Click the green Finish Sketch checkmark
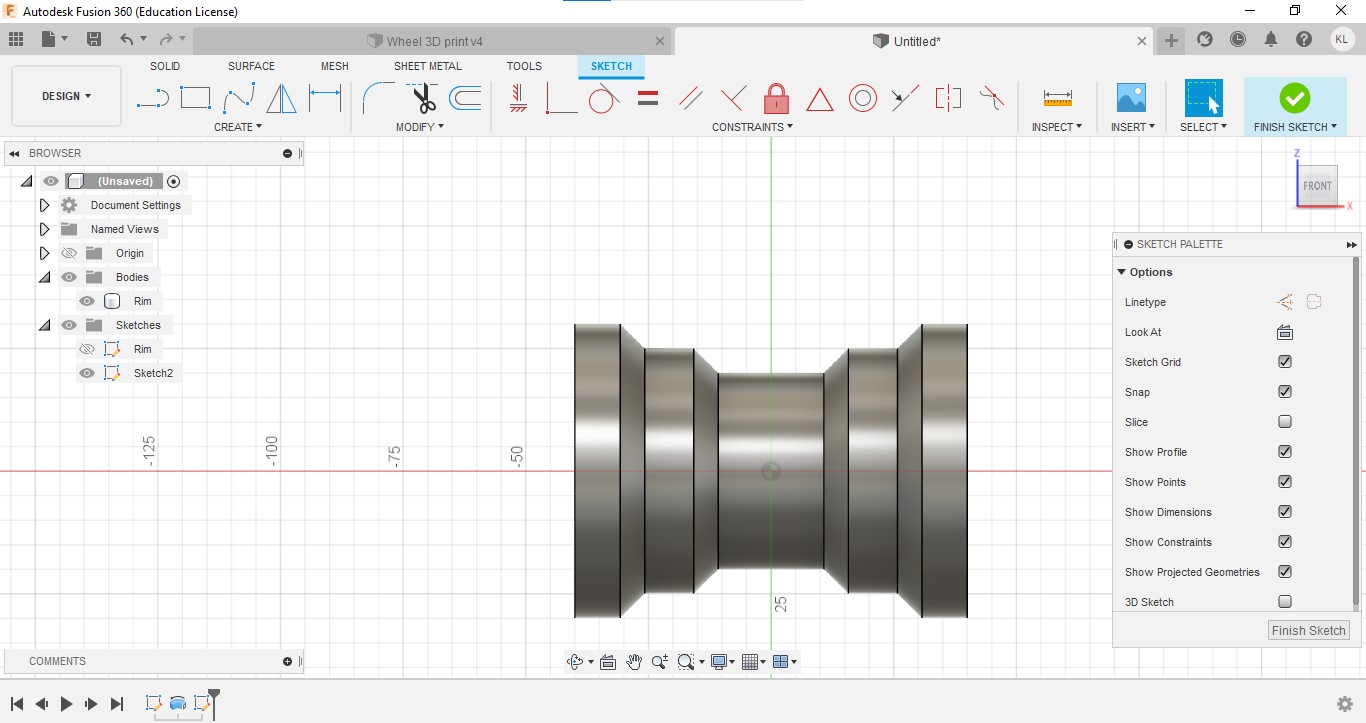The width and height of the screenshot is (1366, 723). click(x=1295, y=98)
